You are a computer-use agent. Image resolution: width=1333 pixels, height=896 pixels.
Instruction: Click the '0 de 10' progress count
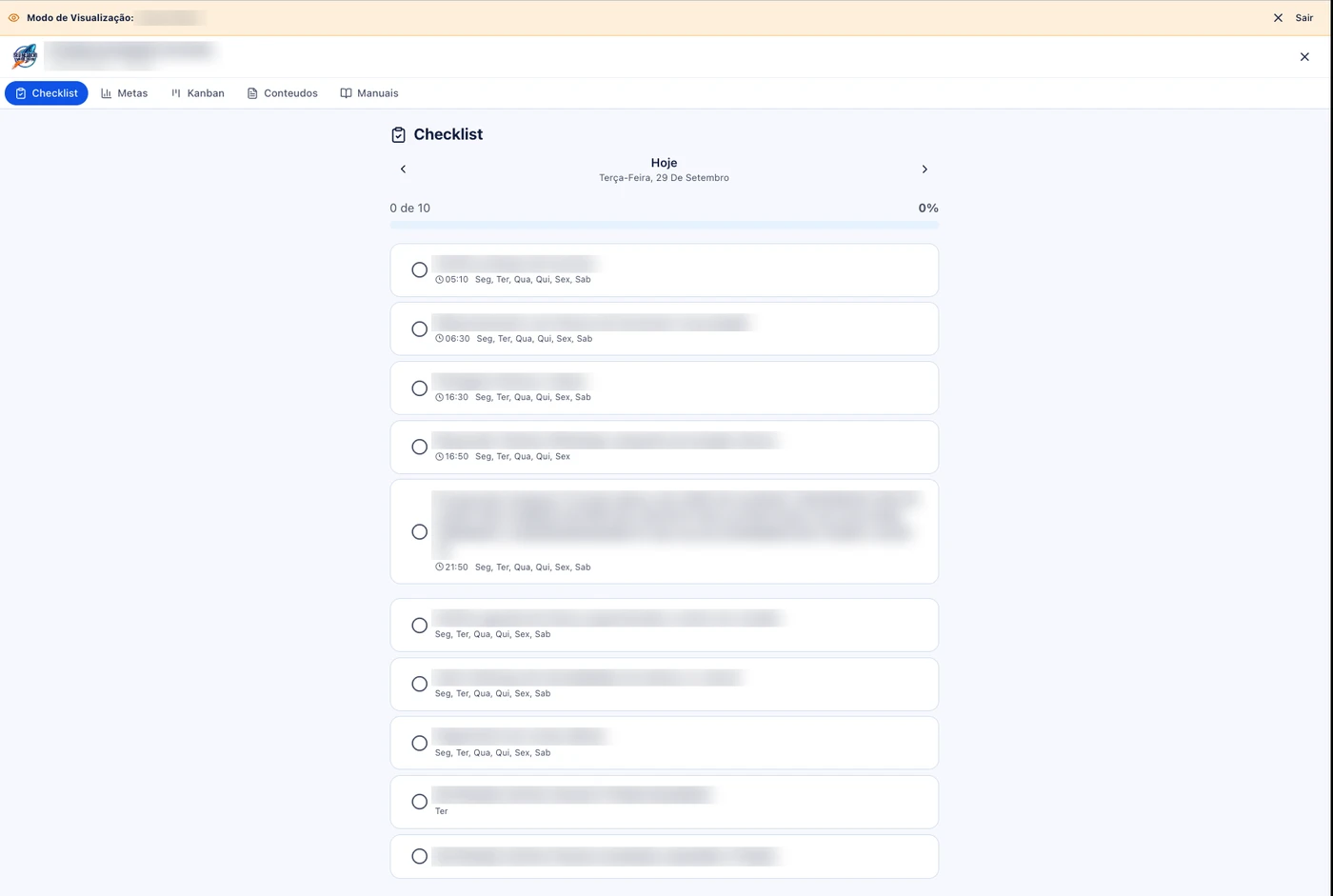(x=410, y=209)
